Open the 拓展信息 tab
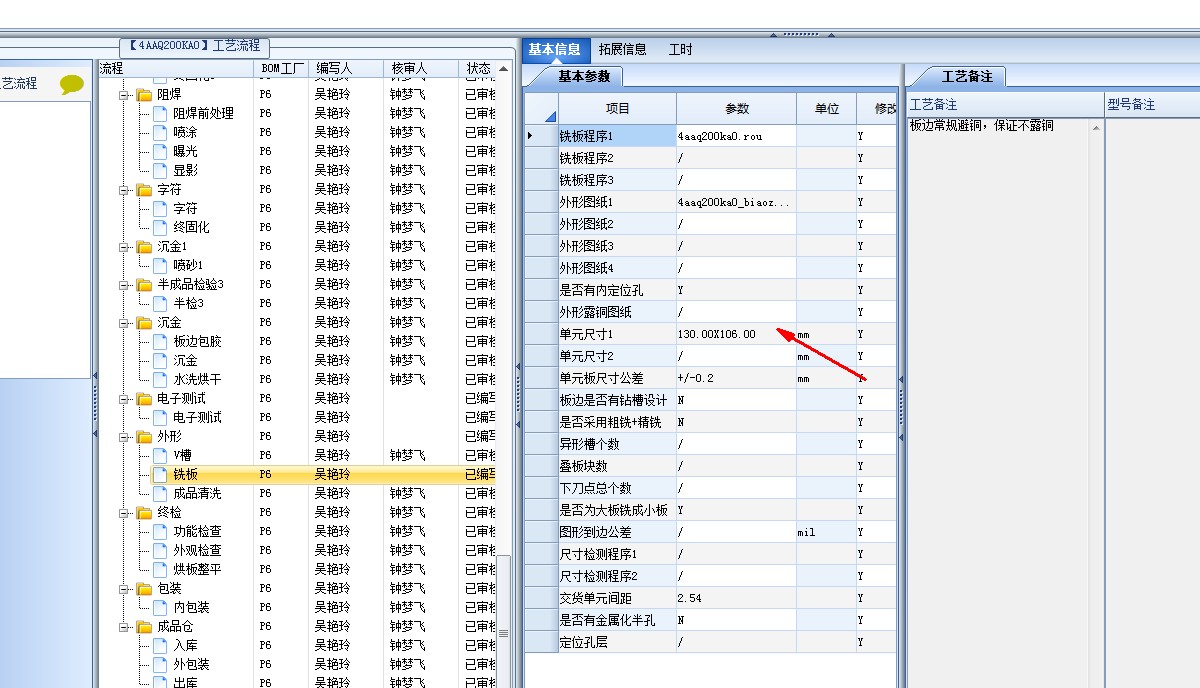 tap(622, 49)
